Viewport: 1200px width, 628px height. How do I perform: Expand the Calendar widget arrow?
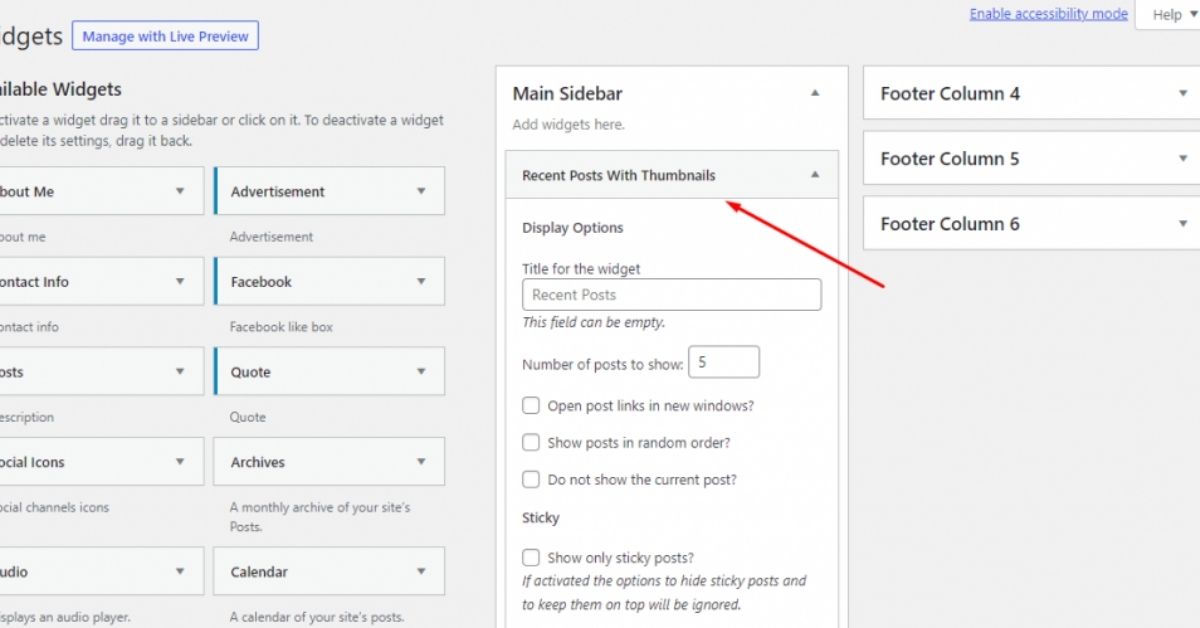point(421,572)
